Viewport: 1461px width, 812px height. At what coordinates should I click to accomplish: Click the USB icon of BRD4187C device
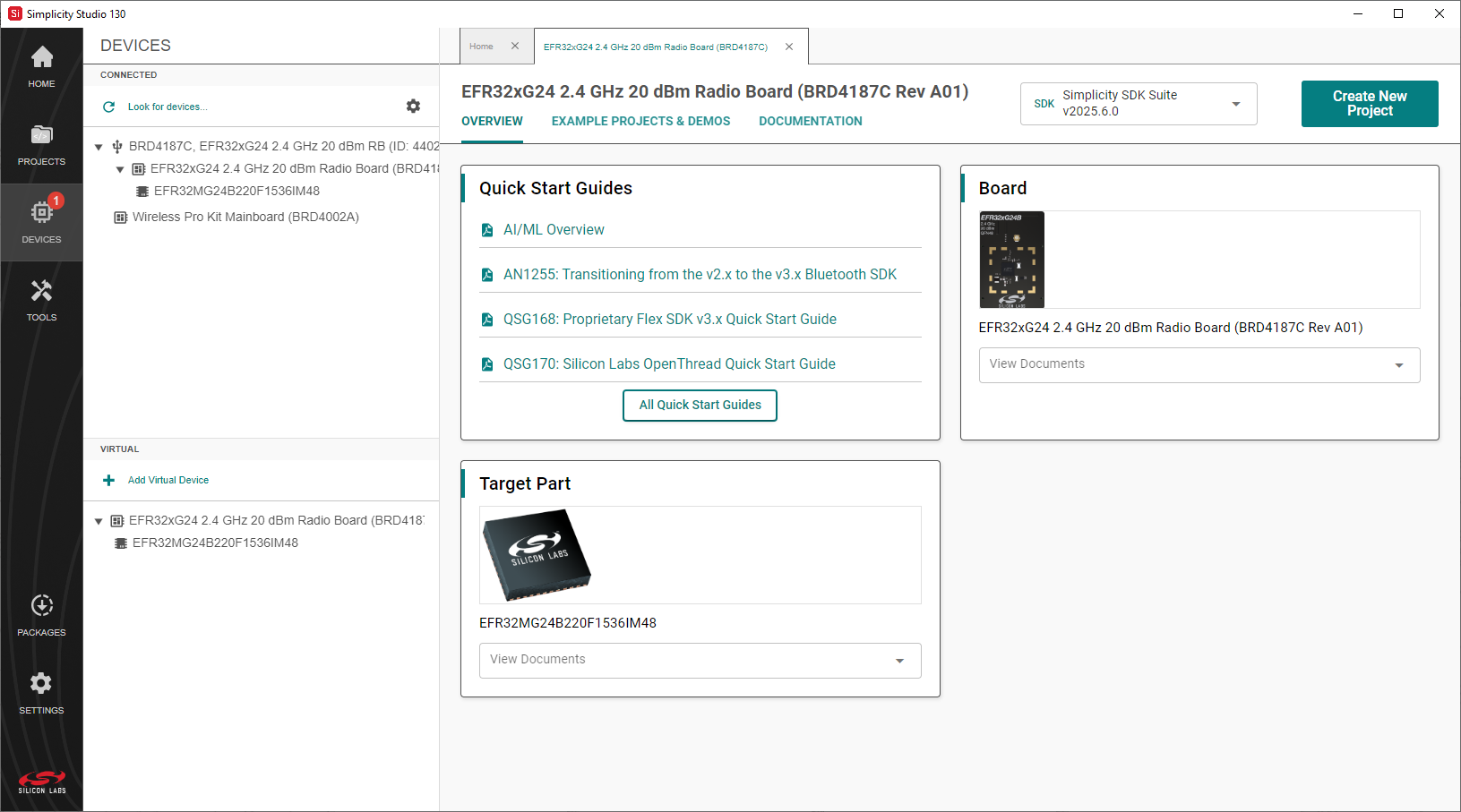point(117,147)
